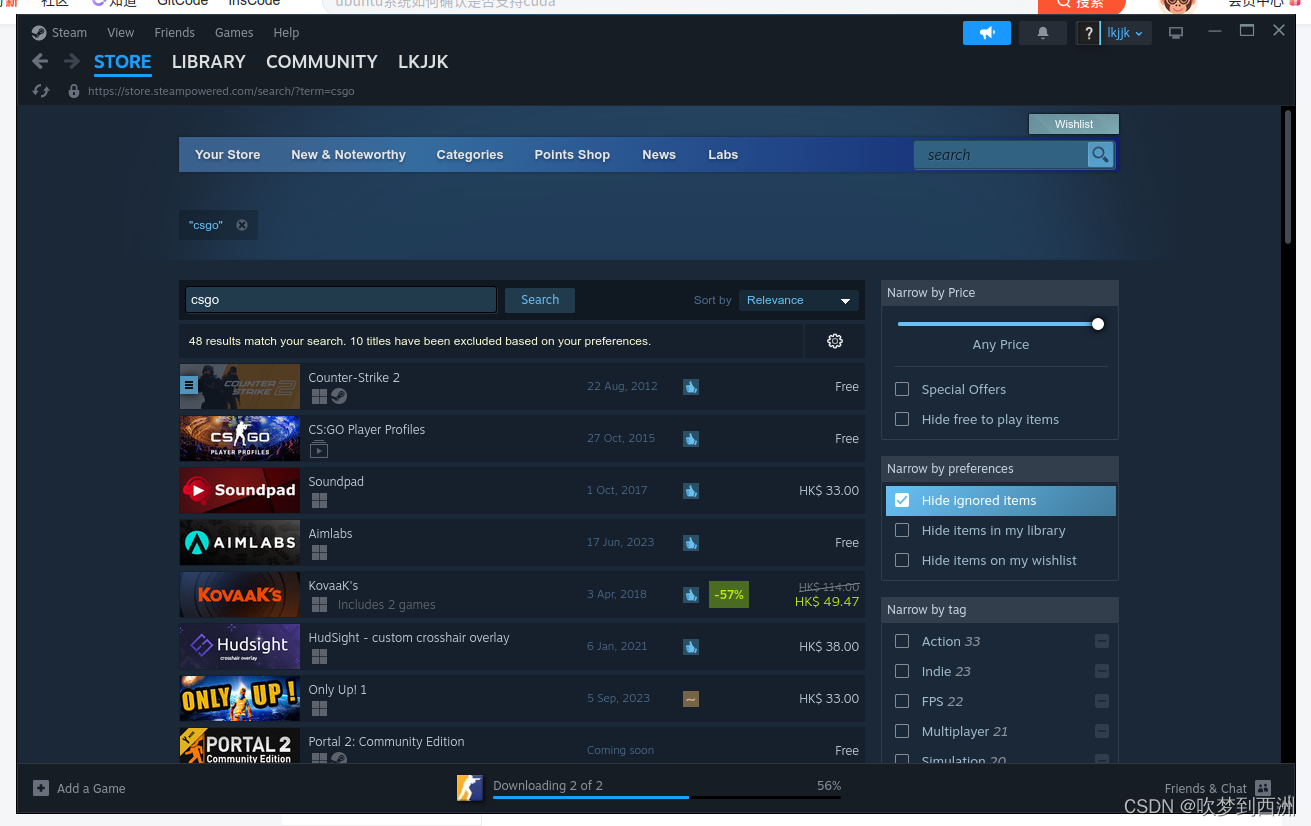Tick the Multiplayer tag checkbox

coord(902,731)
